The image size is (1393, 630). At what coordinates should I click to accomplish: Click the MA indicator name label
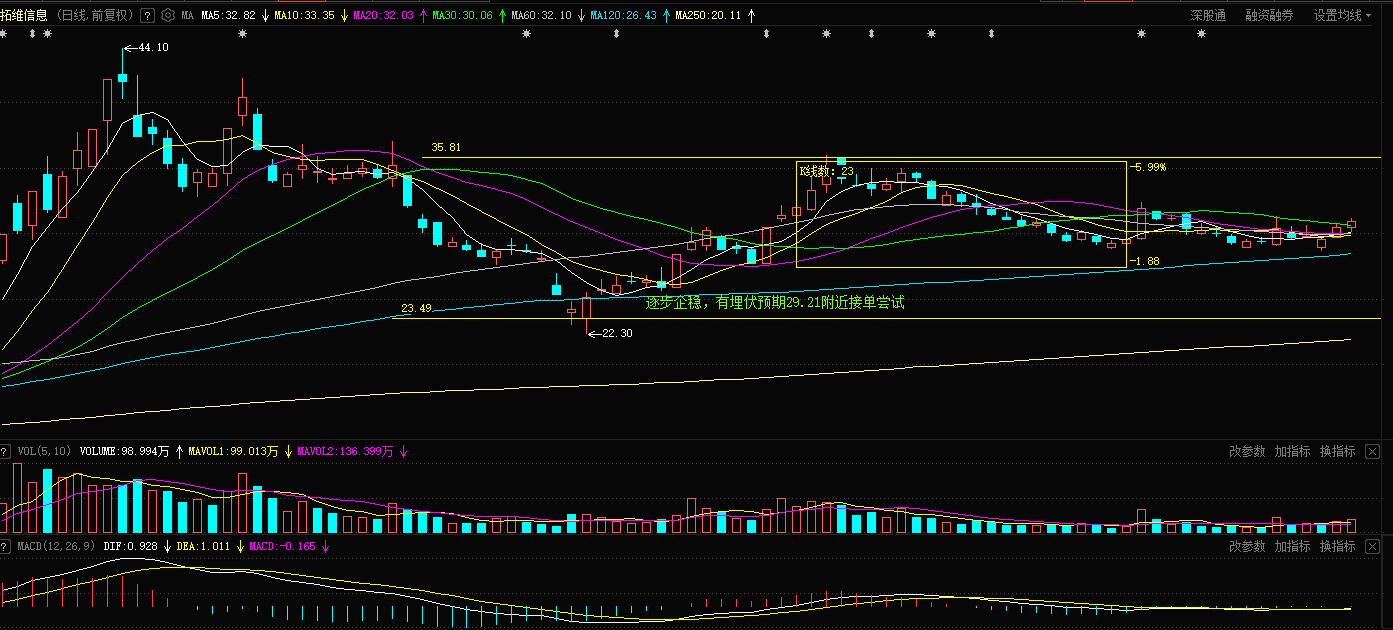pos(188,16)
